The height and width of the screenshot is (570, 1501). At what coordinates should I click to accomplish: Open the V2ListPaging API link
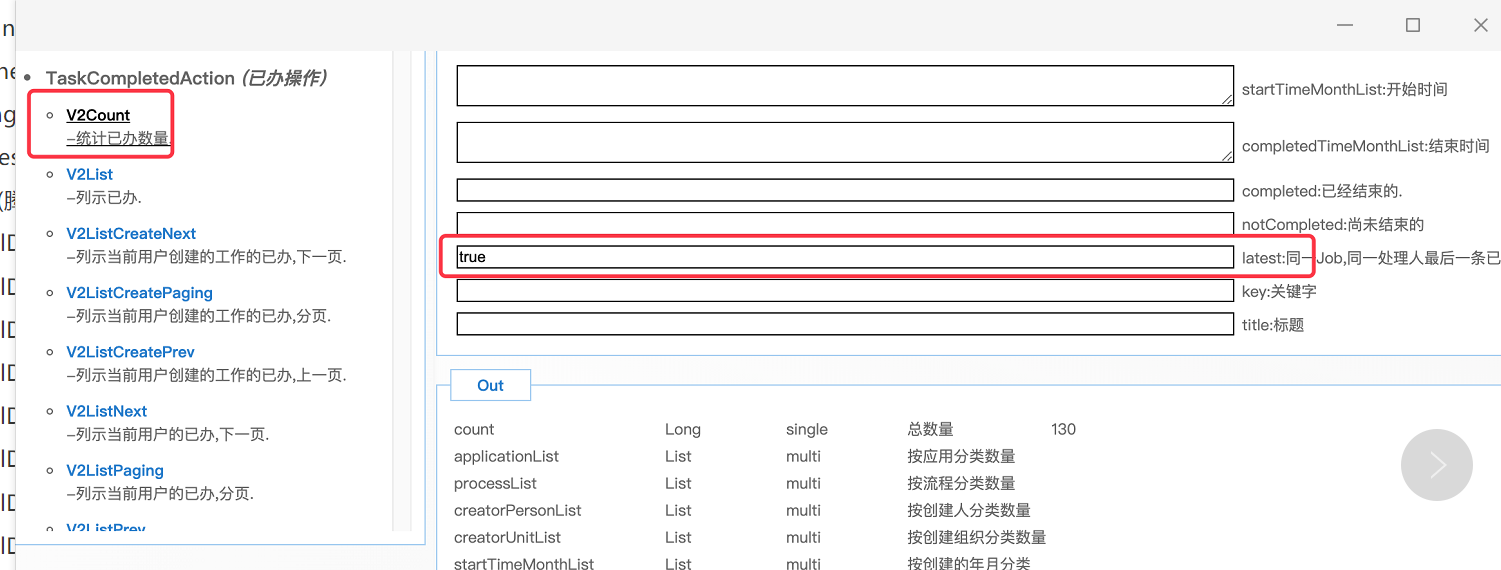[115, 470]
